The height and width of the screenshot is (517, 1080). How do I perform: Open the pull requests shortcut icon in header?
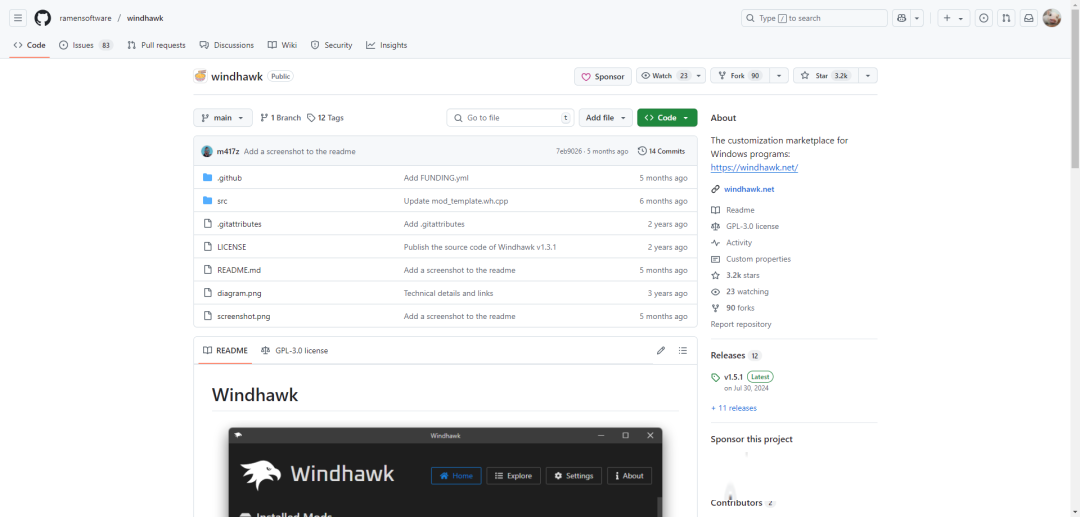pyautogui.click(x=1006, y=19)
